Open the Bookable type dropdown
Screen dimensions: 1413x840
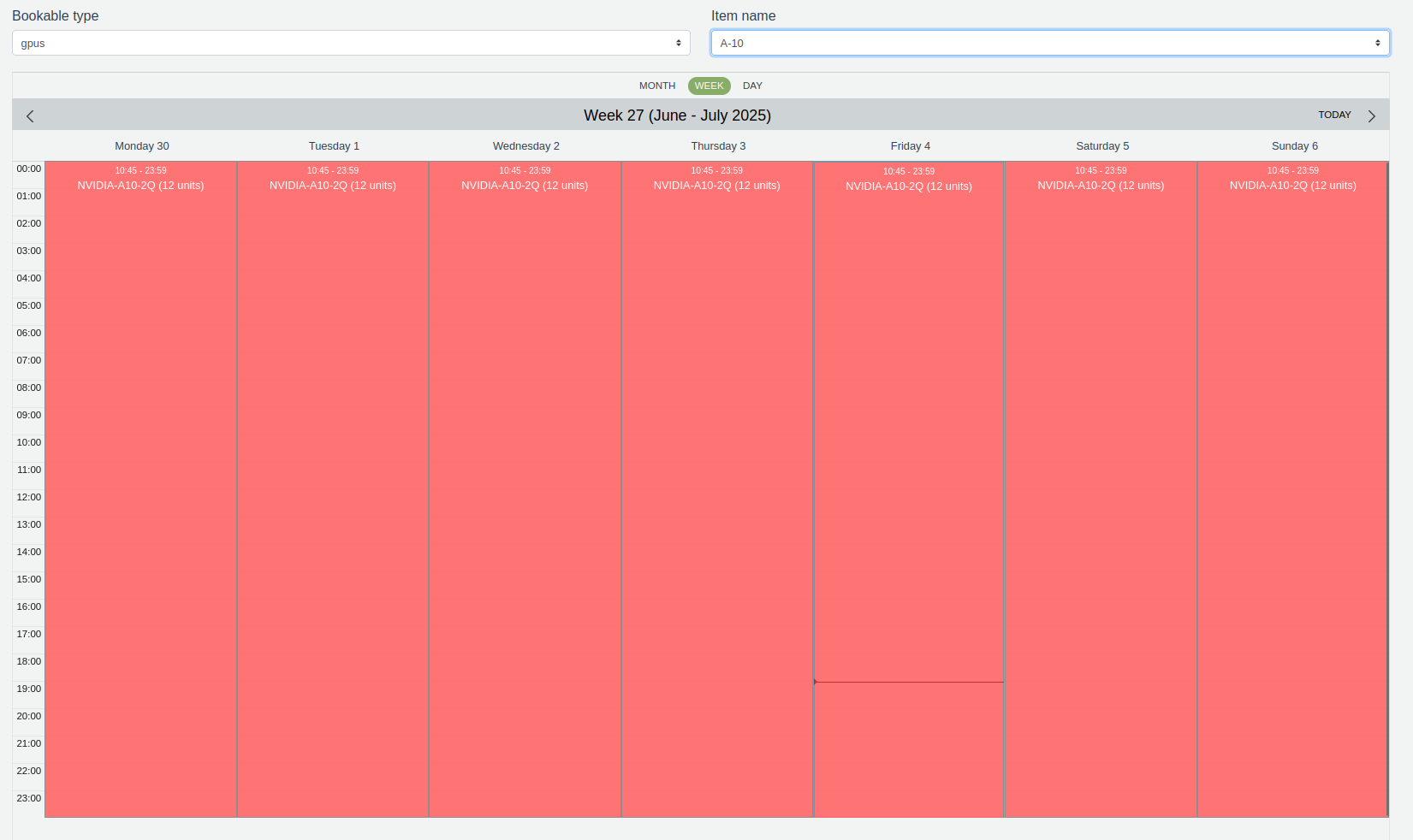pos(351,43)
